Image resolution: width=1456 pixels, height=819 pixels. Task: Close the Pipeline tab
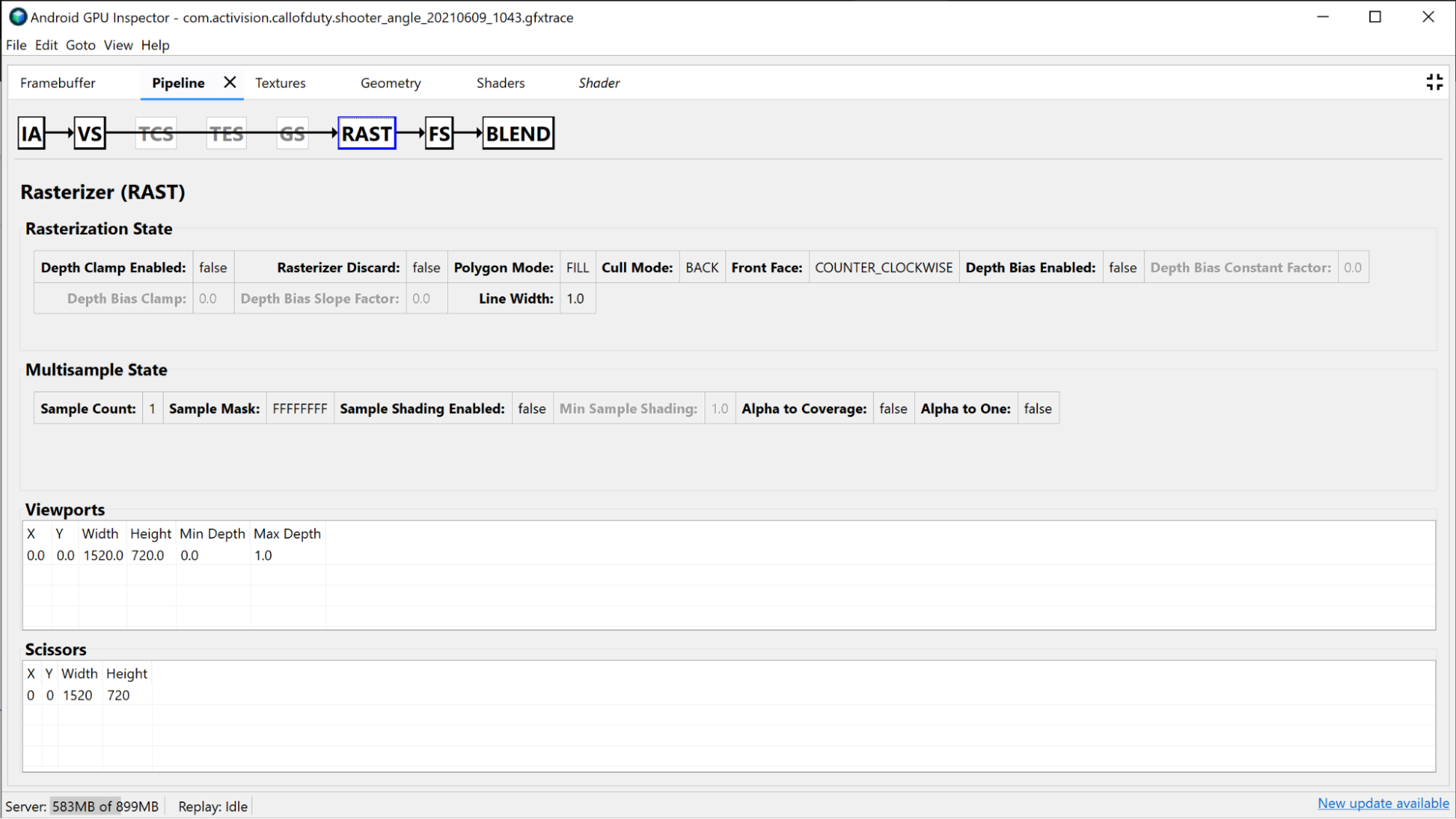pos(229,82)
